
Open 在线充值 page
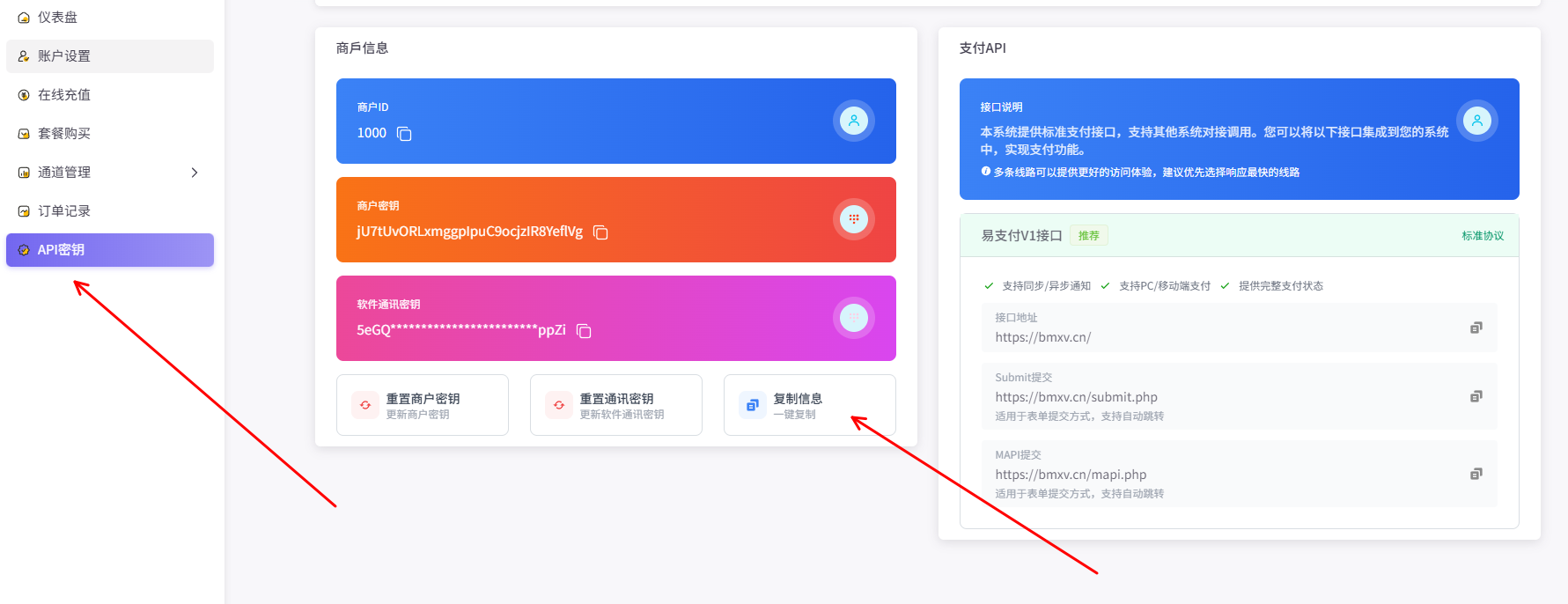[110, 95]
